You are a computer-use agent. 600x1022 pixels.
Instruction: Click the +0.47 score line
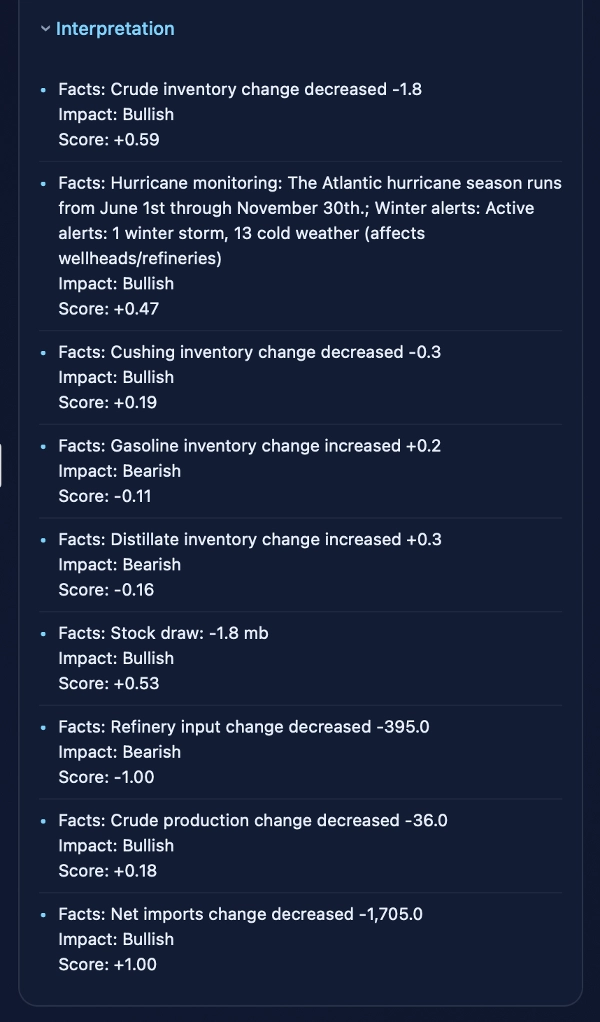pyautogui.click(x=108, y=308)
